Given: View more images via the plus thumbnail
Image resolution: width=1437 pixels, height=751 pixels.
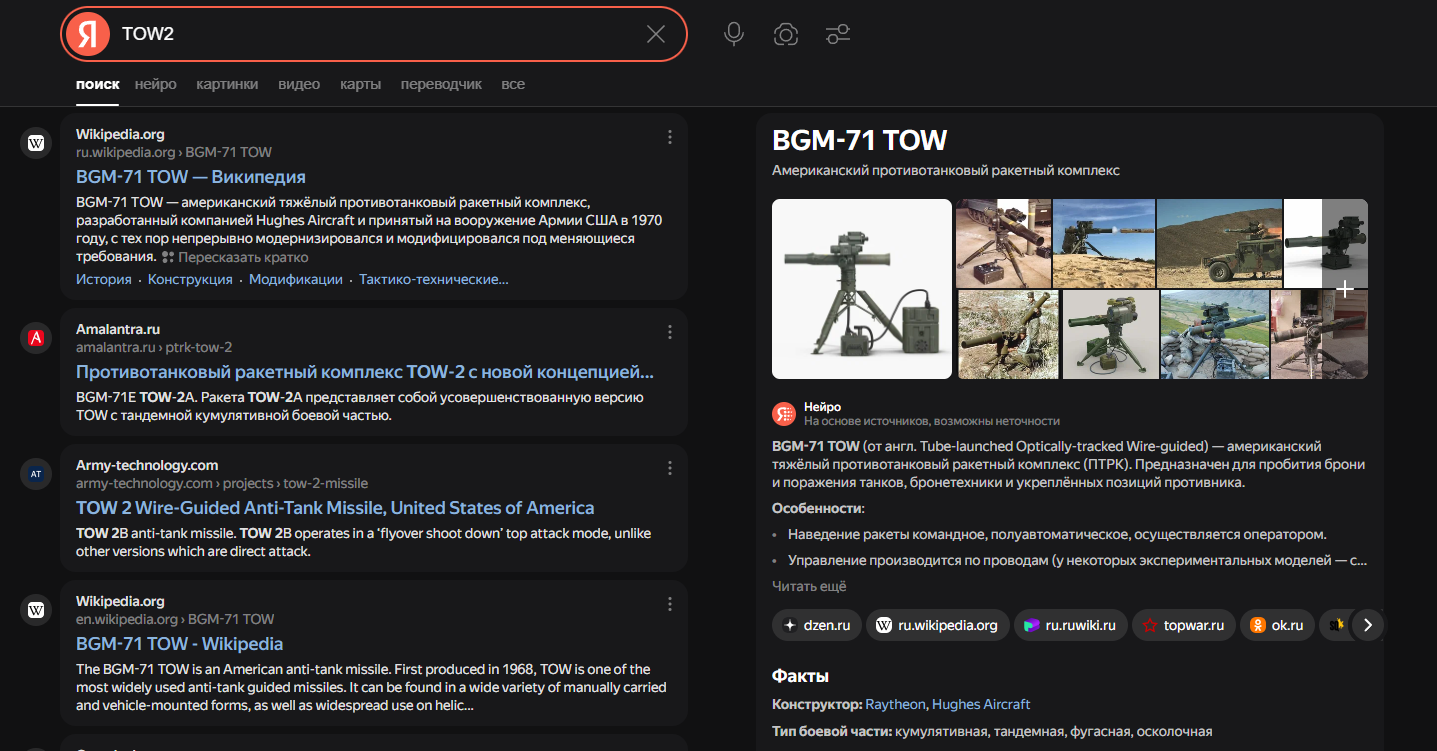Looking at the screenshot, I should coord(1345,289).
